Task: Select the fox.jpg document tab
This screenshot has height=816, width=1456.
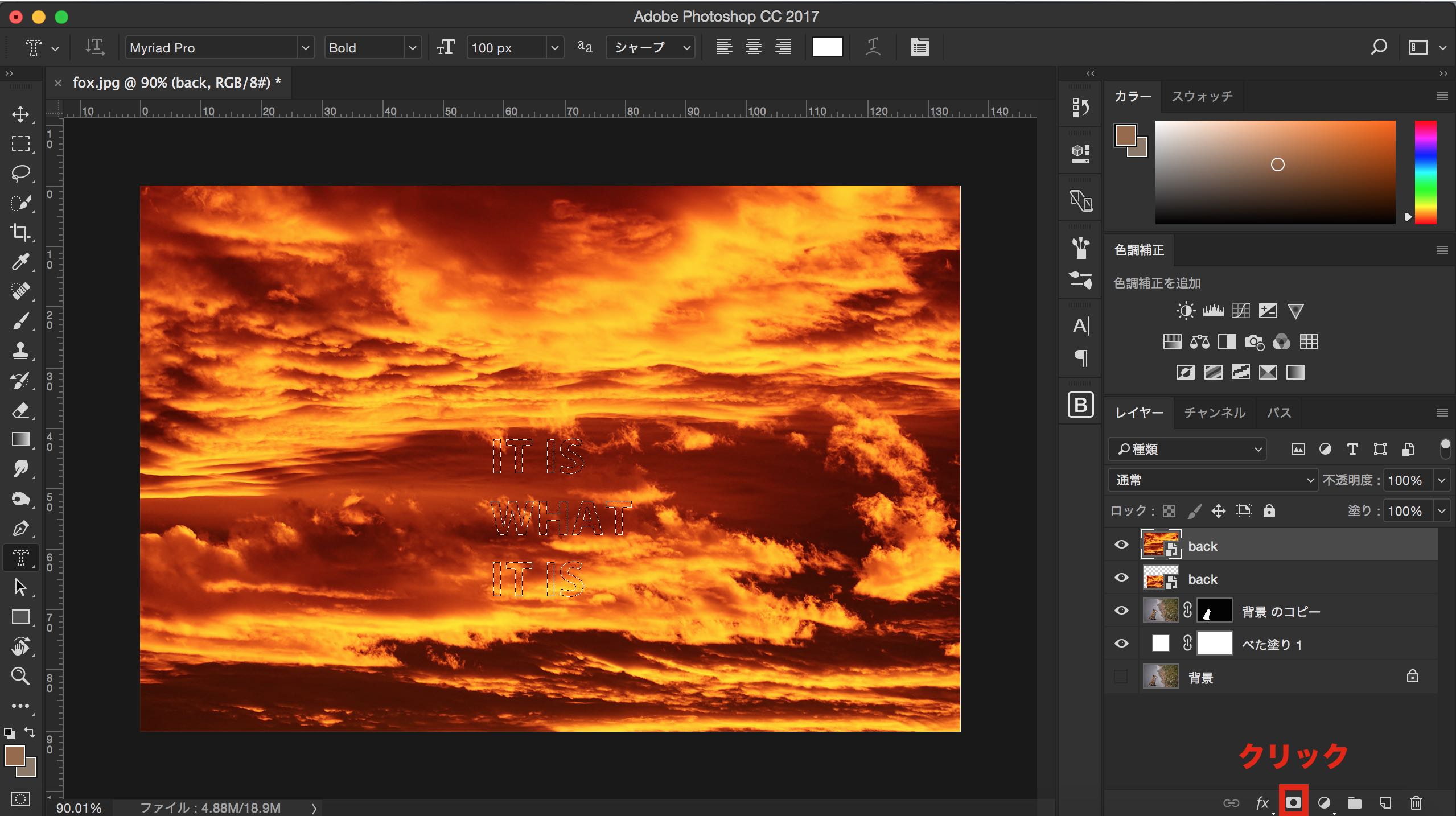Action: (176, 83)
